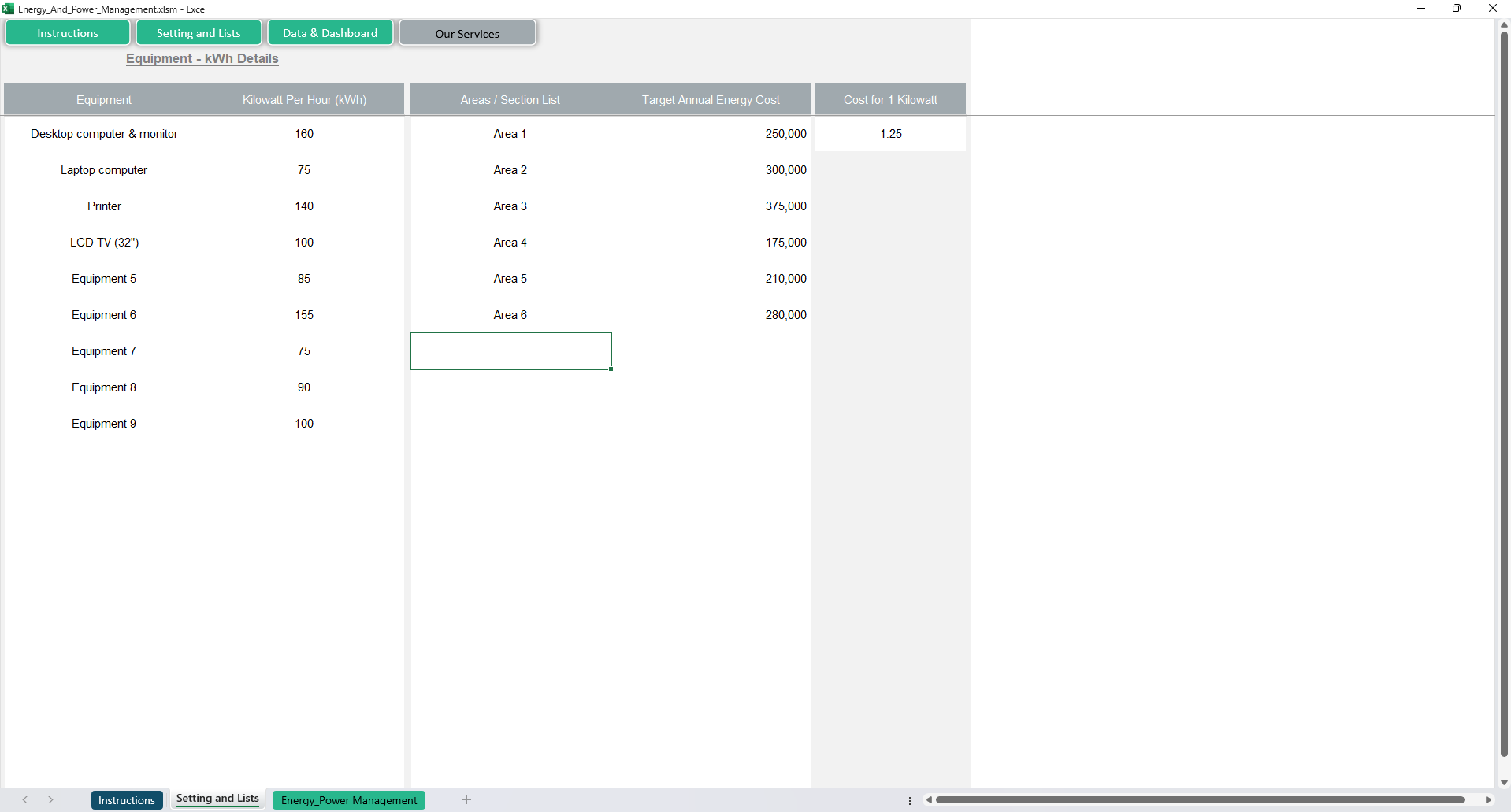Viewport: 1511px width, 812px height.
Task: Click the sheet tab bar options dots
Action: pyautogui.click(x=910, y=800)
